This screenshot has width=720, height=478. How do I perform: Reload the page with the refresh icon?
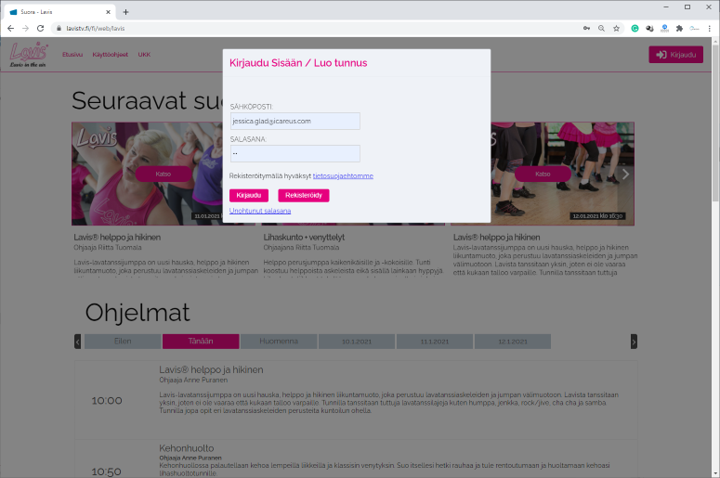pyautogui.click(x=40, y=28)
